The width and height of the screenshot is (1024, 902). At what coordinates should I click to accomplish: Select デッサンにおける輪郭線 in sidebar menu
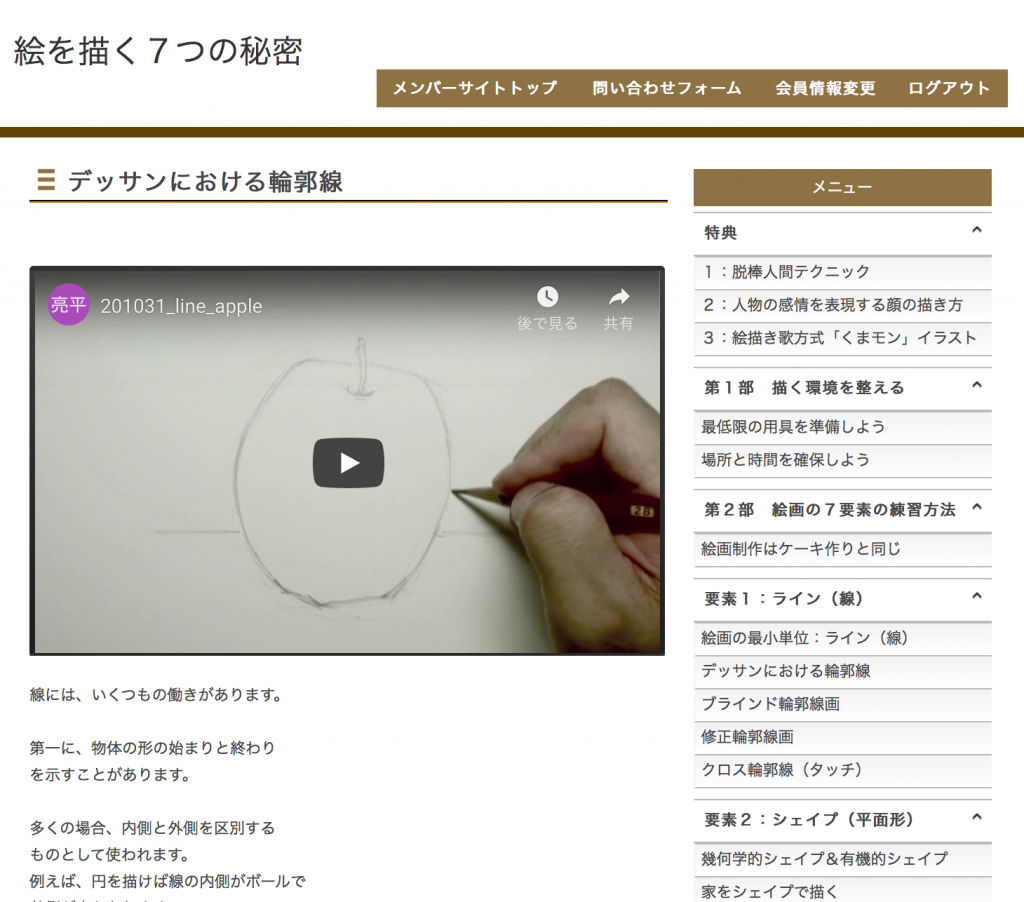[842, 671]
